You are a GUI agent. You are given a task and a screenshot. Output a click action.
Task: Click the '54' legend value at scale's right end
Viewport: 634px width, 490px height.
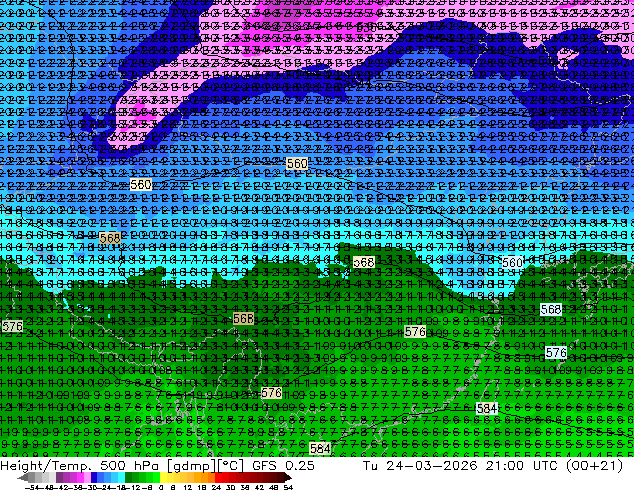(x=288, y=487)
